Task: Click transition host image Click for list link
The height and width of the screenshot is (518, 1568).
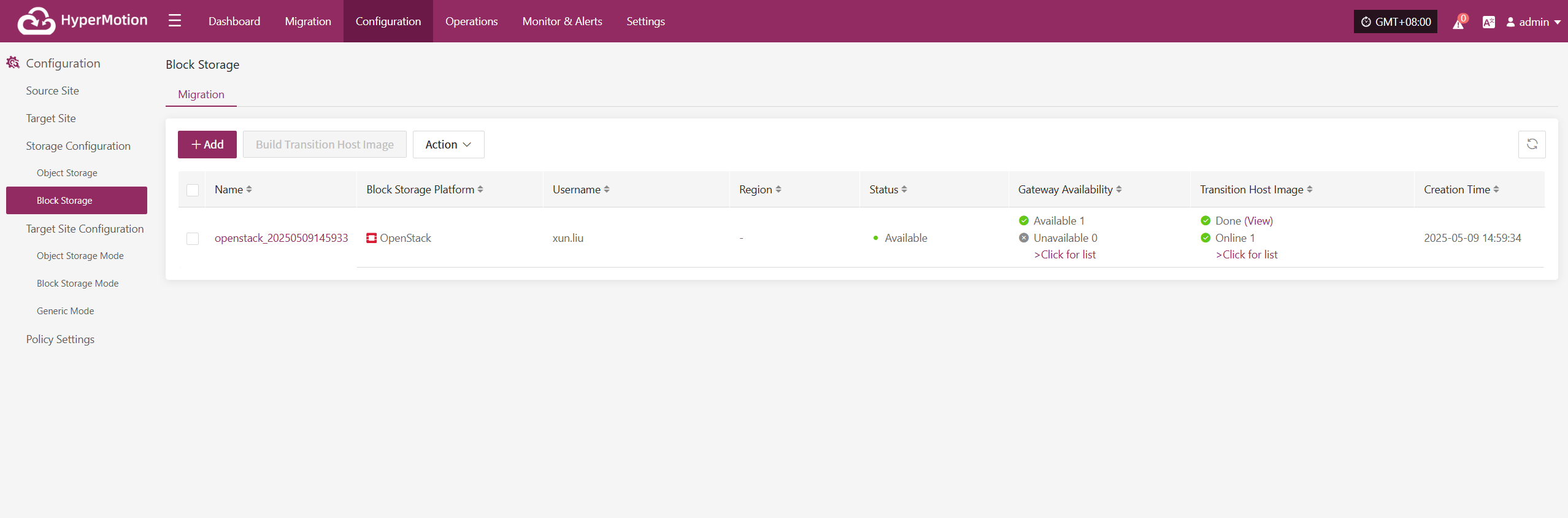Action: point(1247,255)
